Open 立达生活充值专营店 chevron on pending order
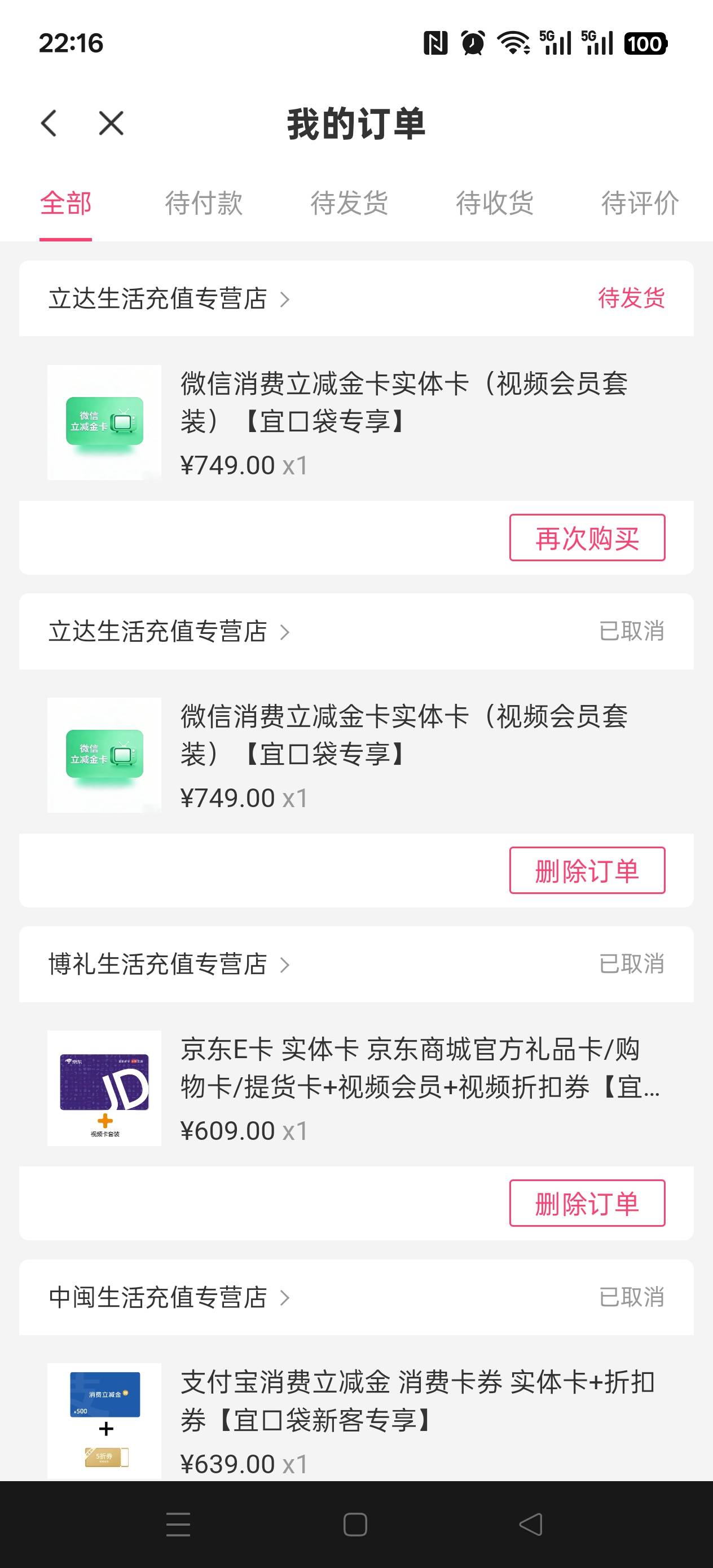713x1568 pixels. (x=284, y=299)
